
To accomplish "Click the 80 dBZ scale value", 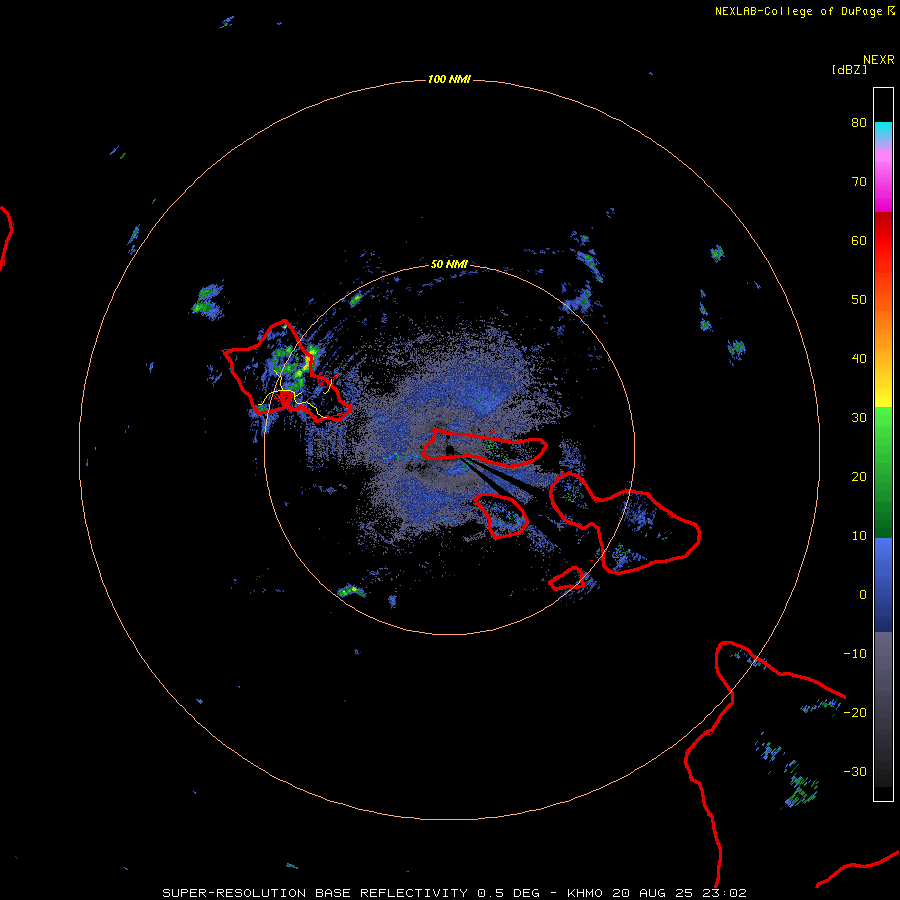I will (x=859, y=122).
